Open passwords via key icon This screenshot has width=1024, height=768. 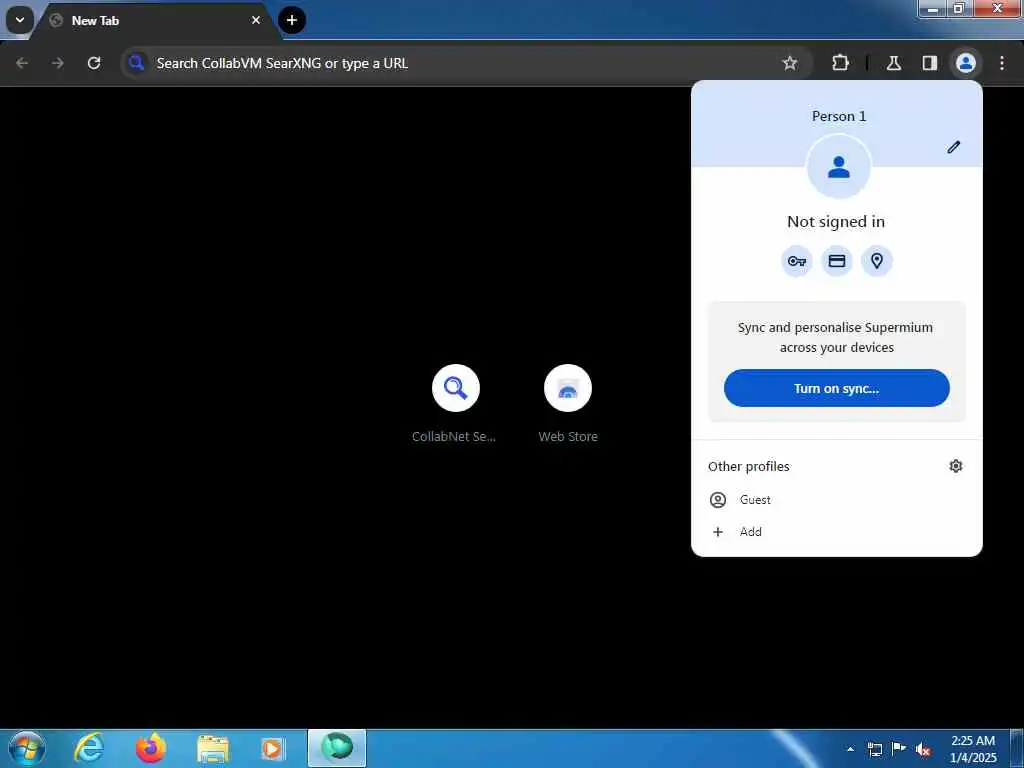click(x=797, y=261)
